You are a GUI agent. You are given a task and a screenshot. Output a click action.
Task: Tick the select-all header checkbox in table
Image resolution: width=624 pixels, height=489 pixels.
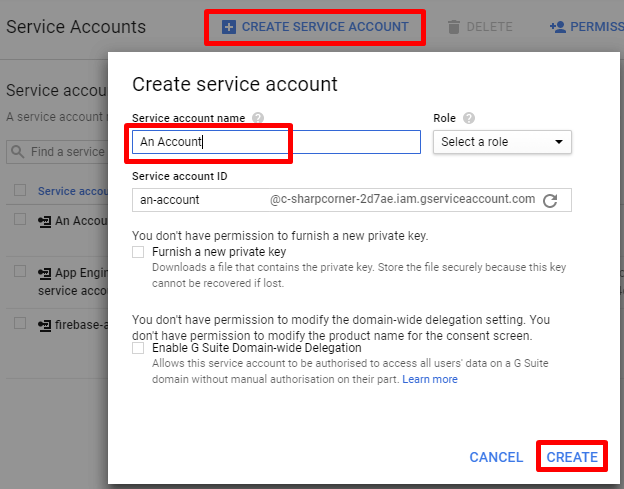click(20, 190)
